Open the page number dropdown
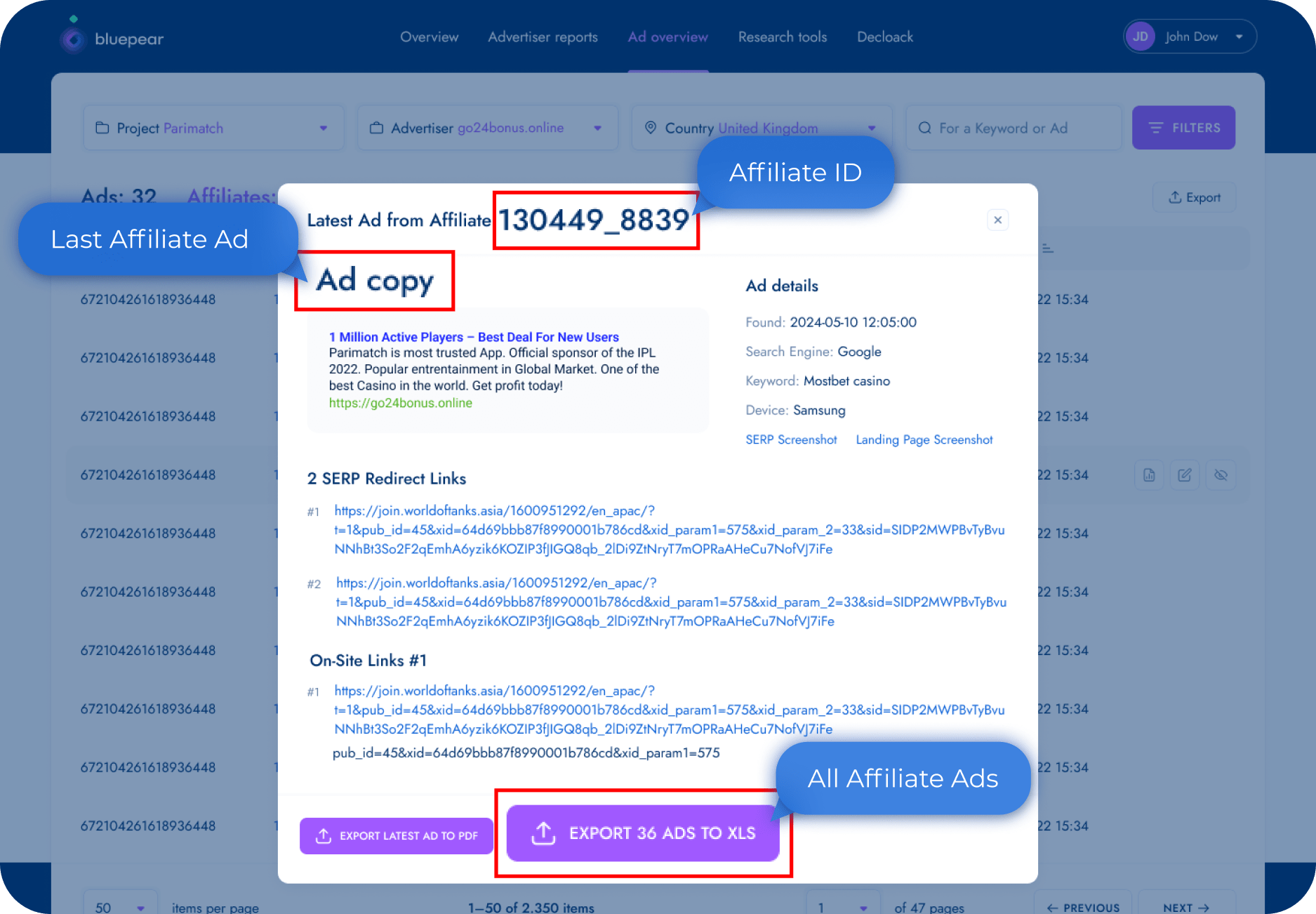 point(842,906)
